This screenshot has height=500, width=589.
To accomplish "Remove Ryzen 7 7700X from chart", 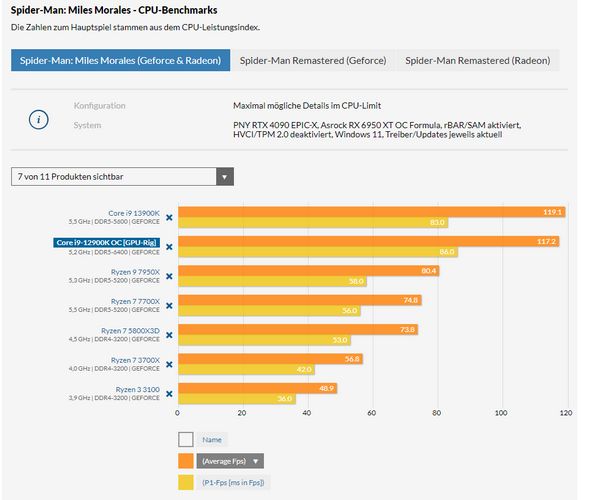I will (x=169, y=305).
